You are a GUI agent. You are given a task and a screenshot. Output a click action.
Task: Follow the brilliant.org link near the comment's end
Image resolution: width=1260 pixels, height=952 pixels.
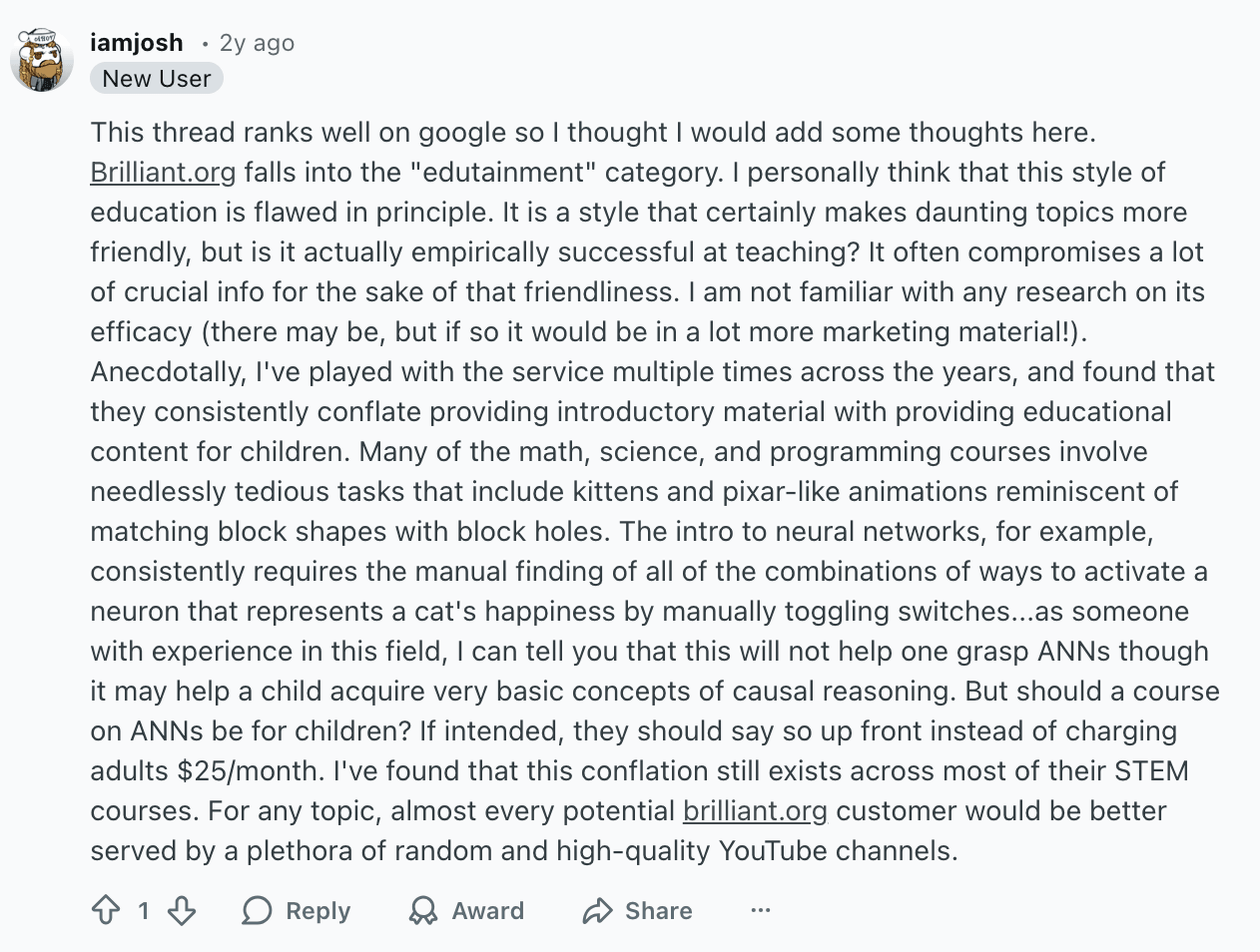[x=754, y=810]
